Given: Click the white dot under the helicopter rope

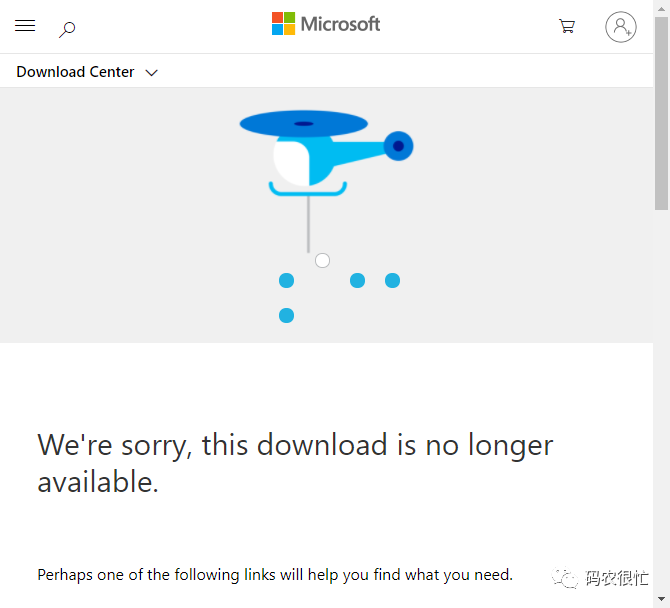Looking at the screenshot, I should (x=322, y=260).
